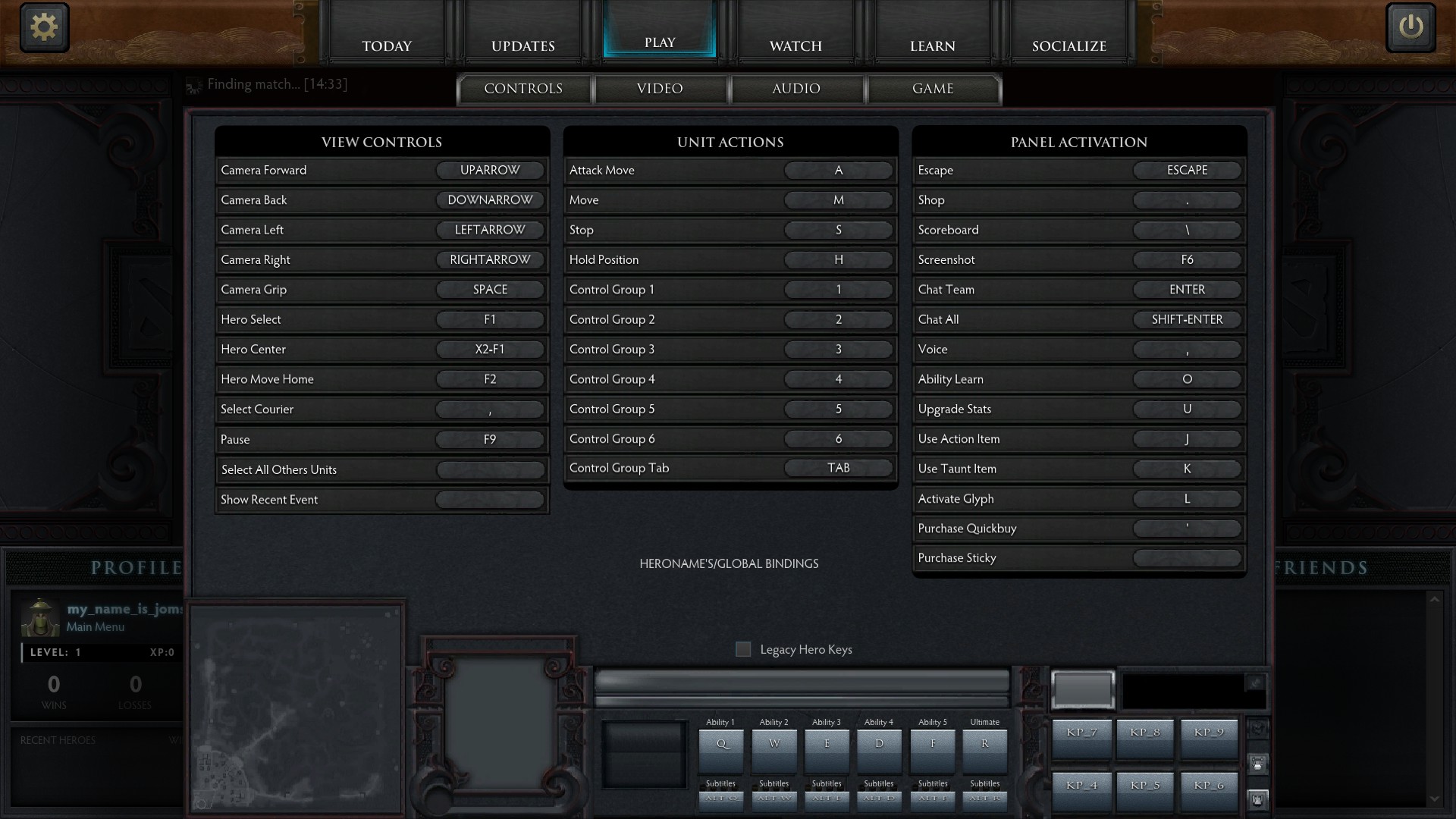Click the courier icon beside KP_9 row
Viewport: 1456px width, 819px height.
(1257, 764)
